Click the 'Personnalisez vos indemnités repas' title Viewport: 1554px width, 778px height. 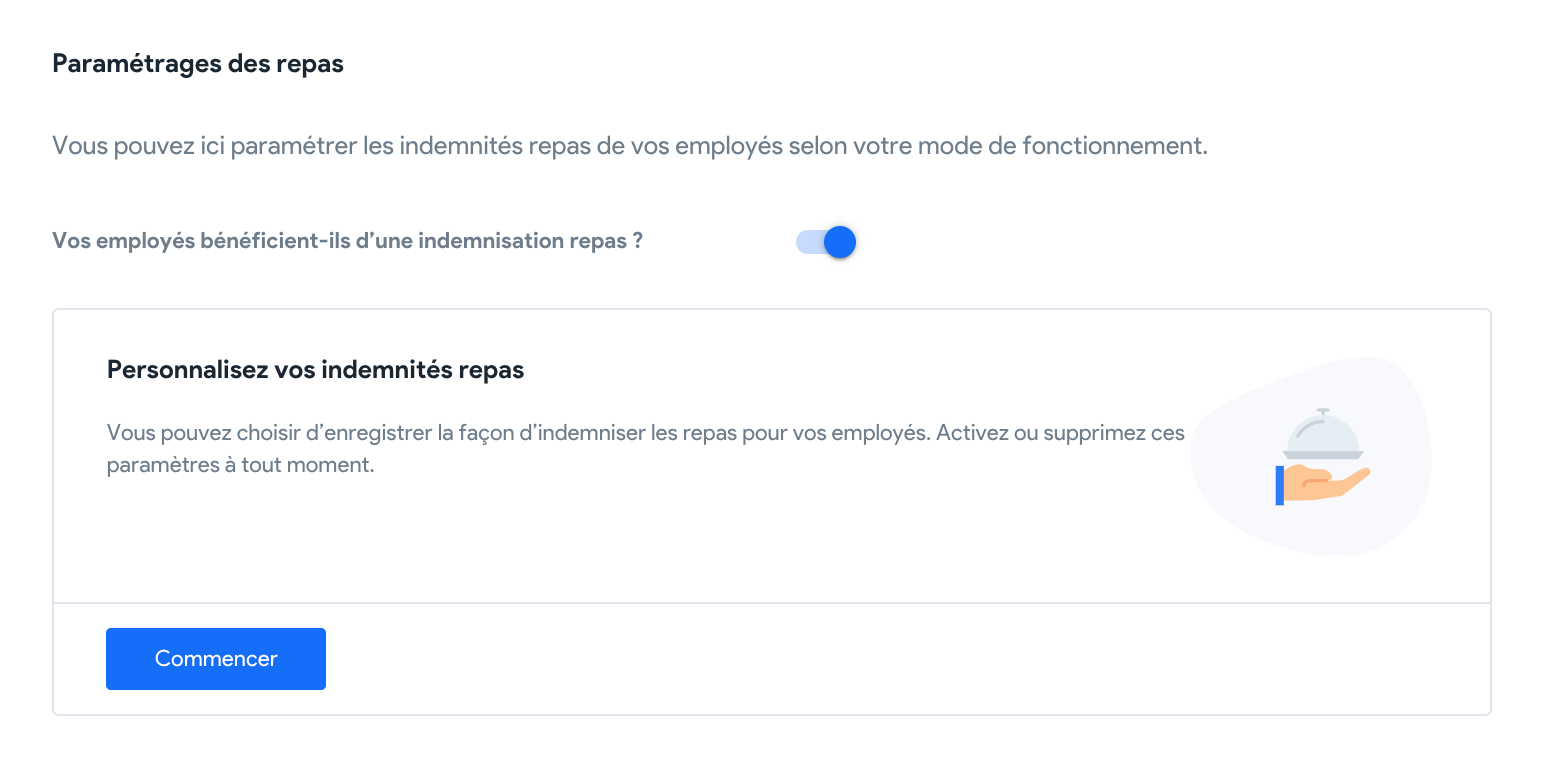tap(316, 370)
